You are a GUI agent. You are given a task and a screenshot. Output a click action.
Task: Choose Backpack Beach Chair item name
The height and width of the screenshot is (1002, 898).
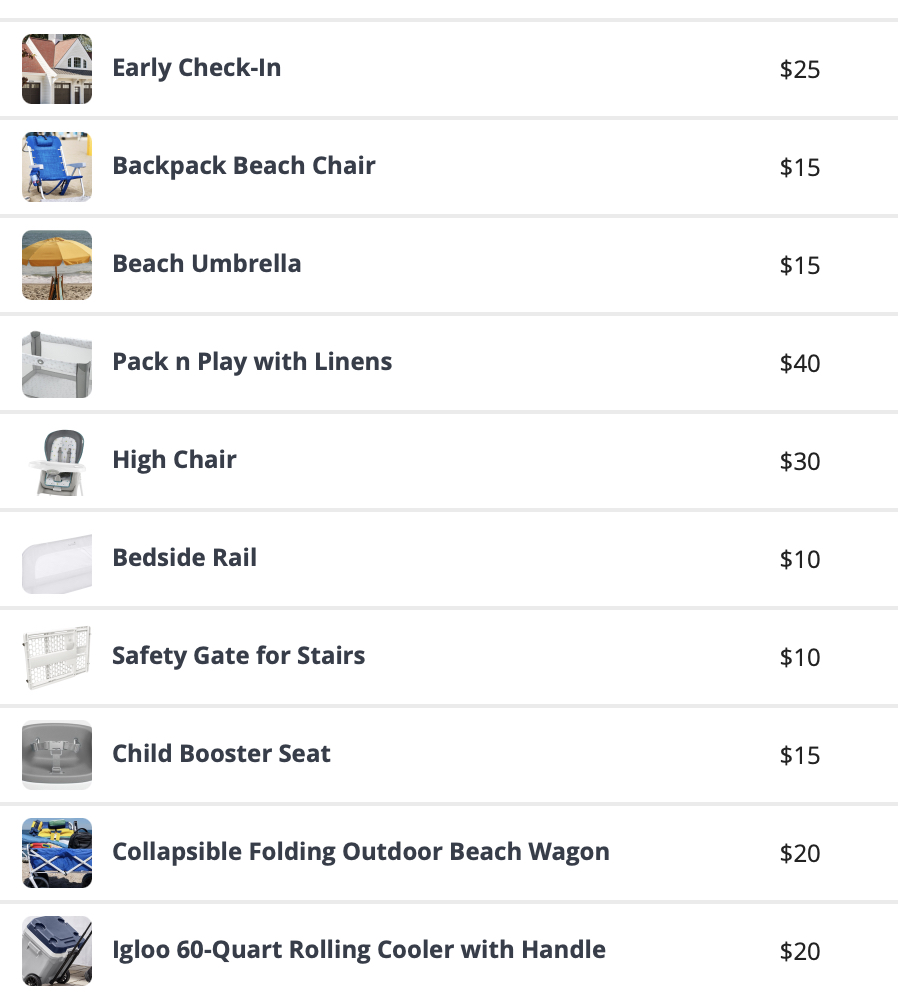(x=244, y=166)
